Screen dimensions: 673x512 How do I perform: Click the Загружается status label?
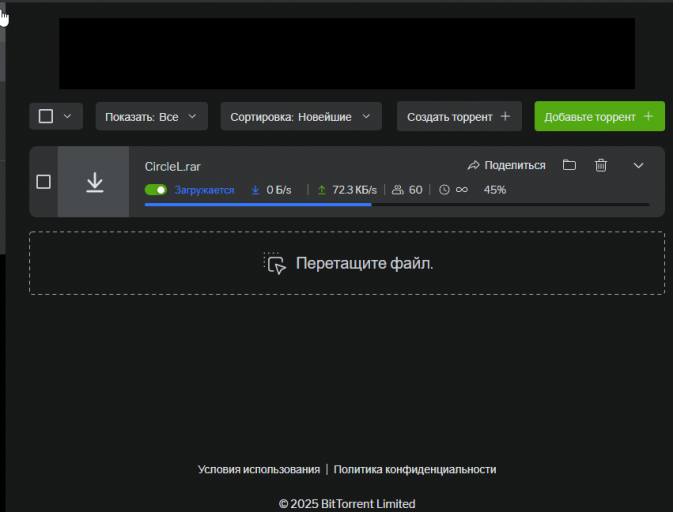click(204, 190)
